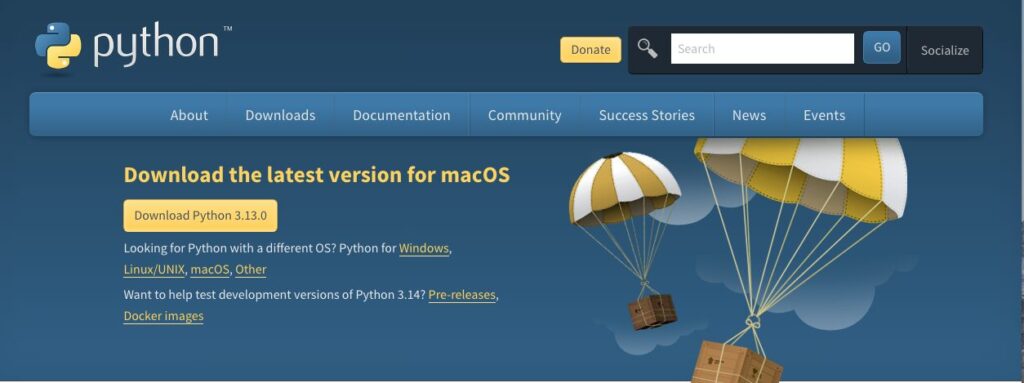
Task: Focus the Search input field
Action: pyautogui.click(x=762, y=48)
